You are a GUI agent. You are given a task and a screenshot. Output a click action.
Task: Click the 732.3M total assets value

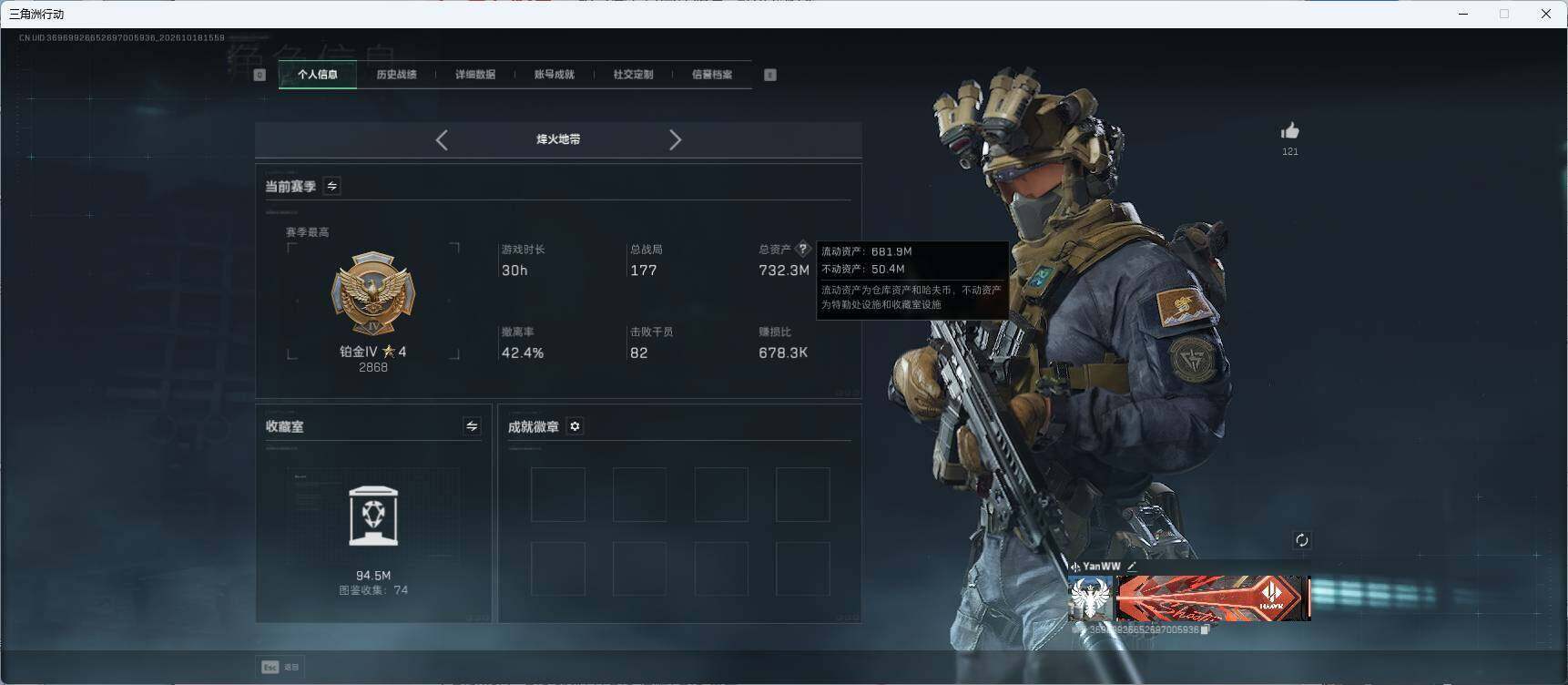point(784,271)
